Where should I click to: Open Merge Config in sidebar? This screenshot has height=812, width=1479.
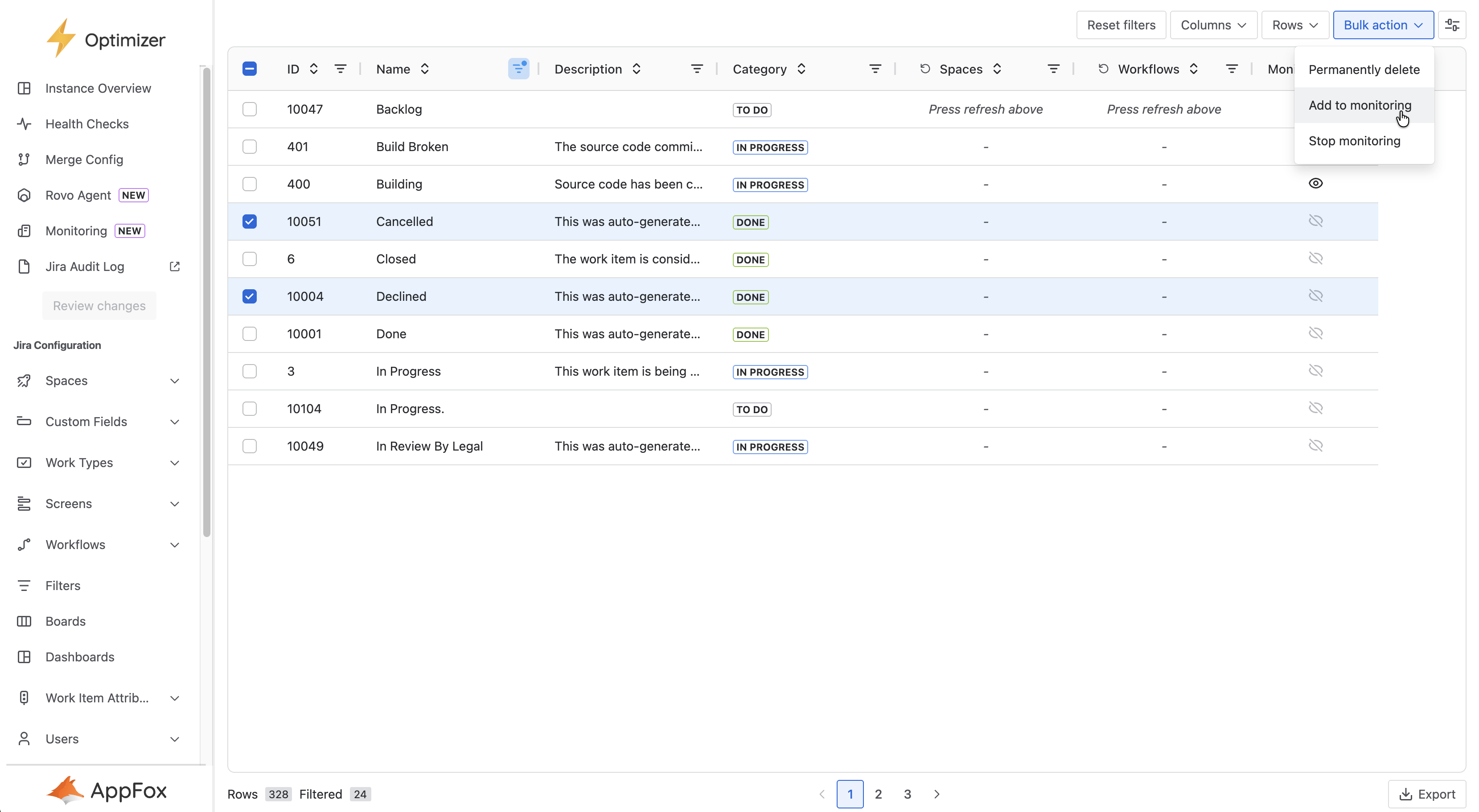(x=84, y=160)
